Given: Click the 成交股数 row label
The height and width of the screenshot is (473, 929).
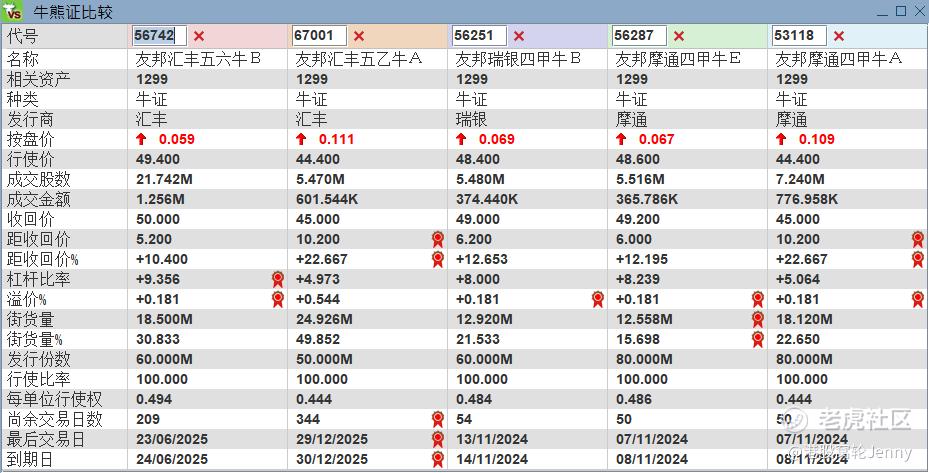Looking at the screenshot, I should click(39, 179).
